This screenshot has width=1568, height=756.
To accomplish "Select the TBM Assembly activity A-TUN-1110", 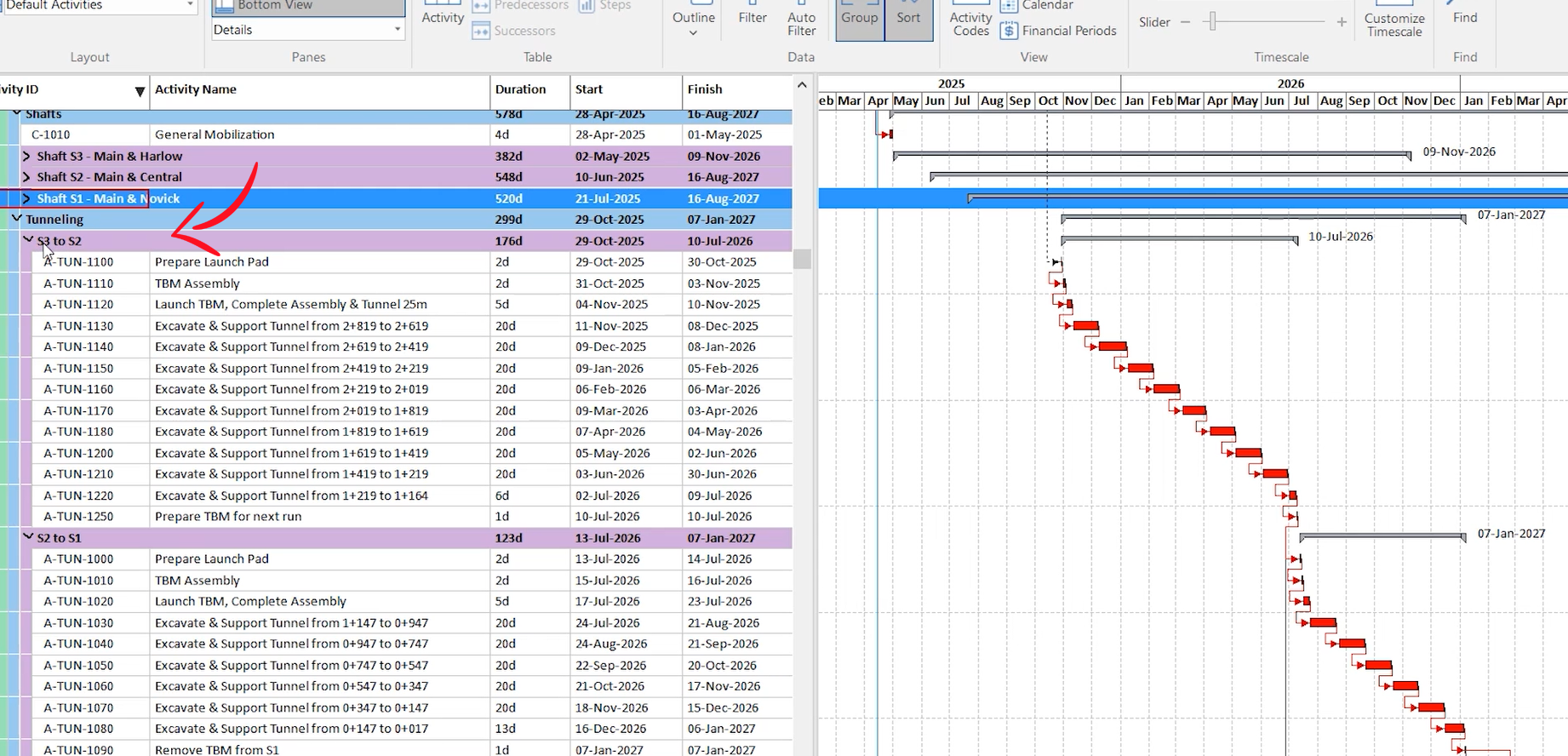I will [197, 283].
